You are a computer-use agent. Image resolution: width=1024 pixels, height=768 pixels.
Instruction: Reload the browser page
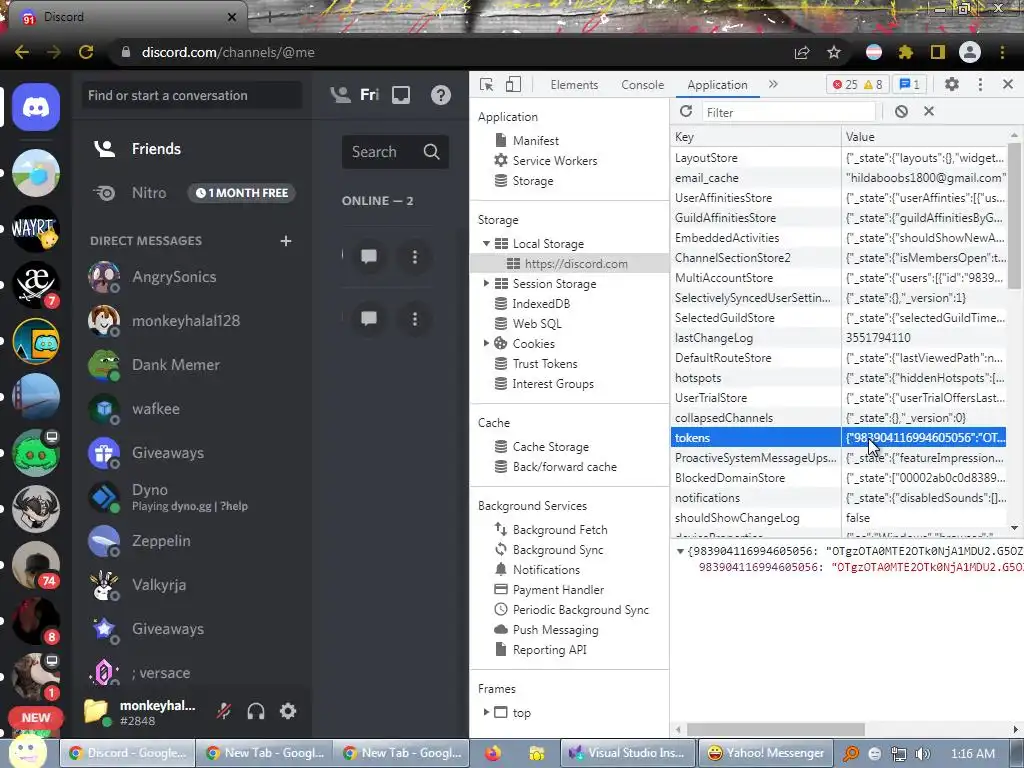click(x=86, y=52)
